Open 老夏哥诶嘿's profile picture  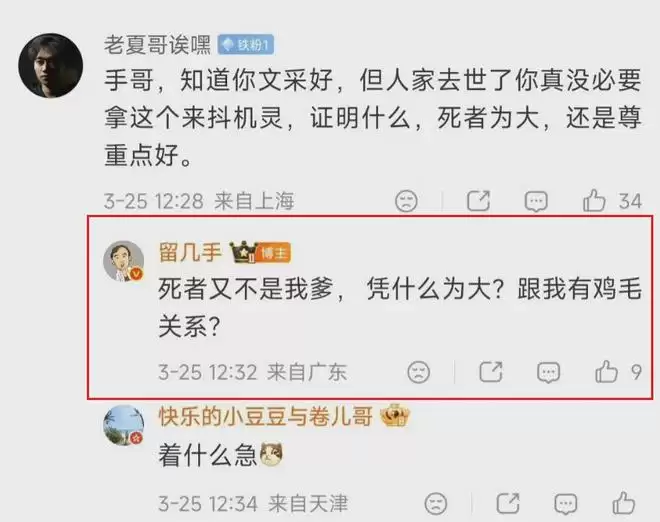click(x=51, y=66)
